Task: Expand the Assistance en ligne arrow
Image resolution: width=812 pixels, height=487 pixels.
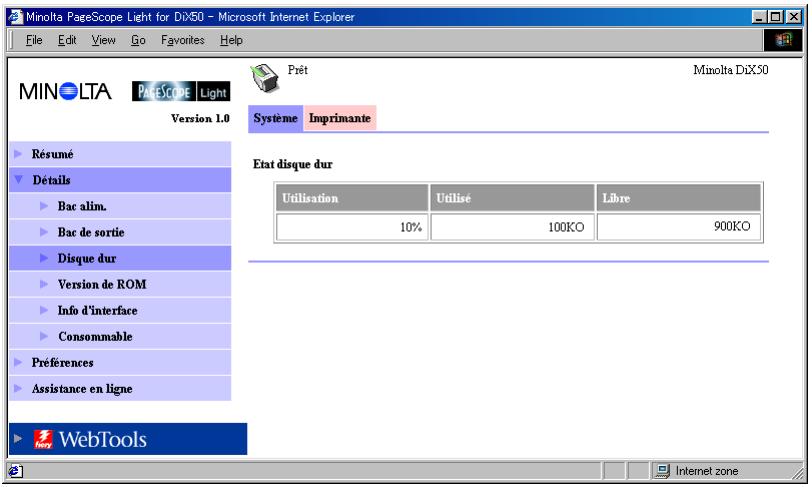Action: click(18, 388)
